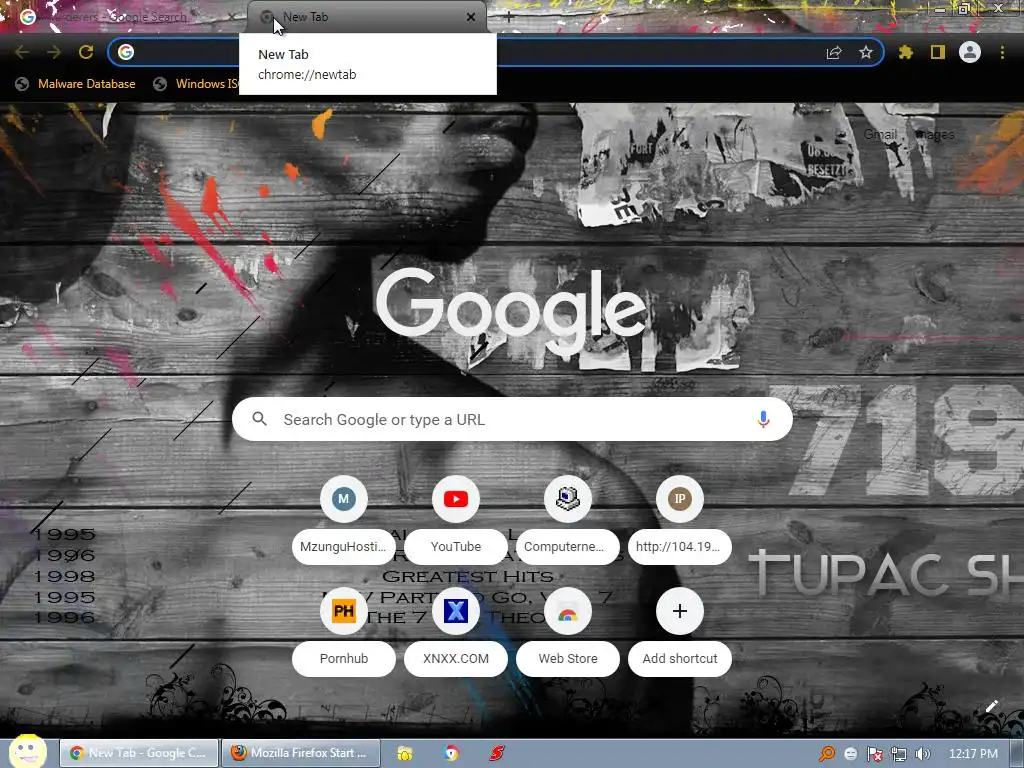Click the Add shortcut plus icon
This screenshot has width=1024, height=768.
(680, 611)
